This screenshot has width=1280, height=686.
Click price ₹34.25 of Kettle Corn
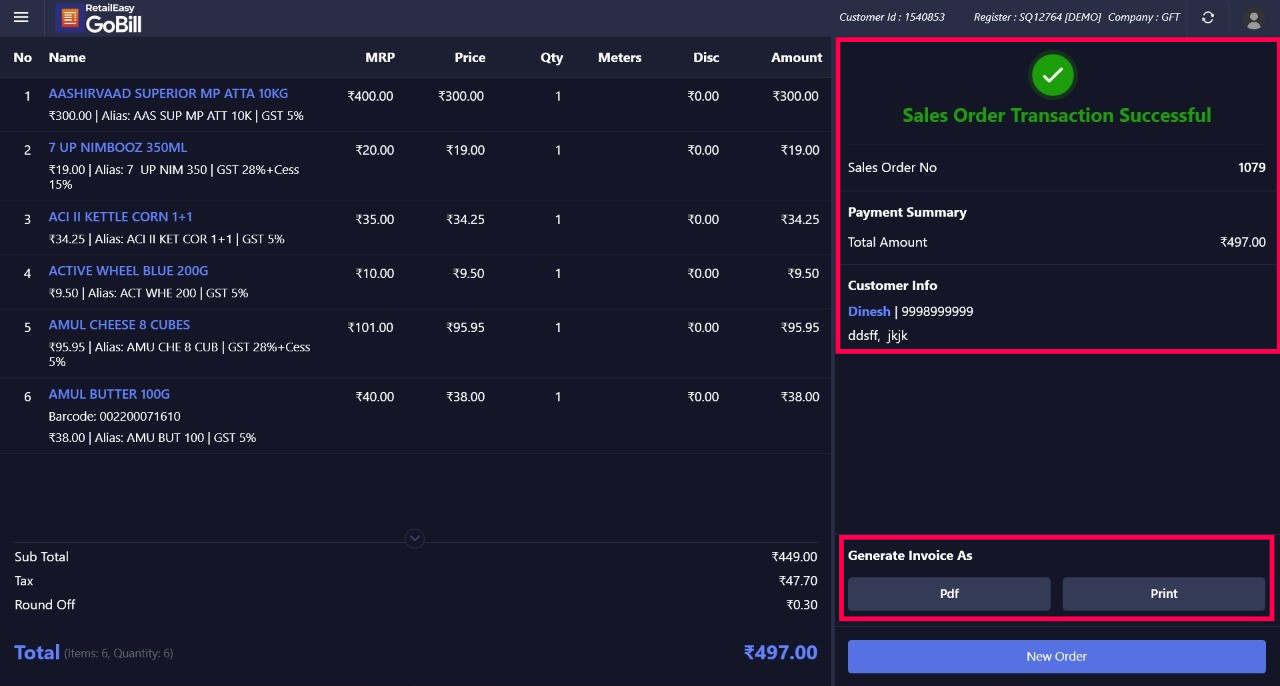(x=466, y=219)
